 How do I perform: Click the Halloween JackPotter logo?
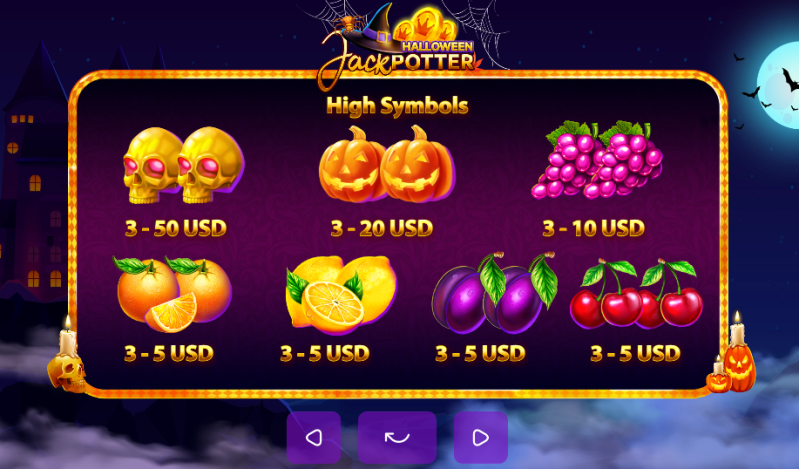tap(399, 43)
